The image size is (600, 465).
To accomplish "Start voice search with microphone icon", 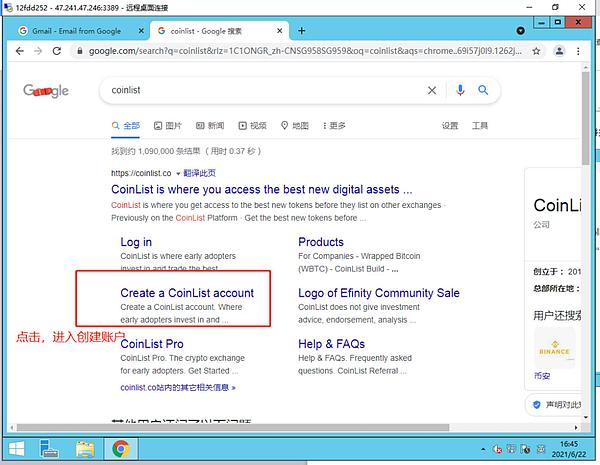I will (x=460, y=90).
